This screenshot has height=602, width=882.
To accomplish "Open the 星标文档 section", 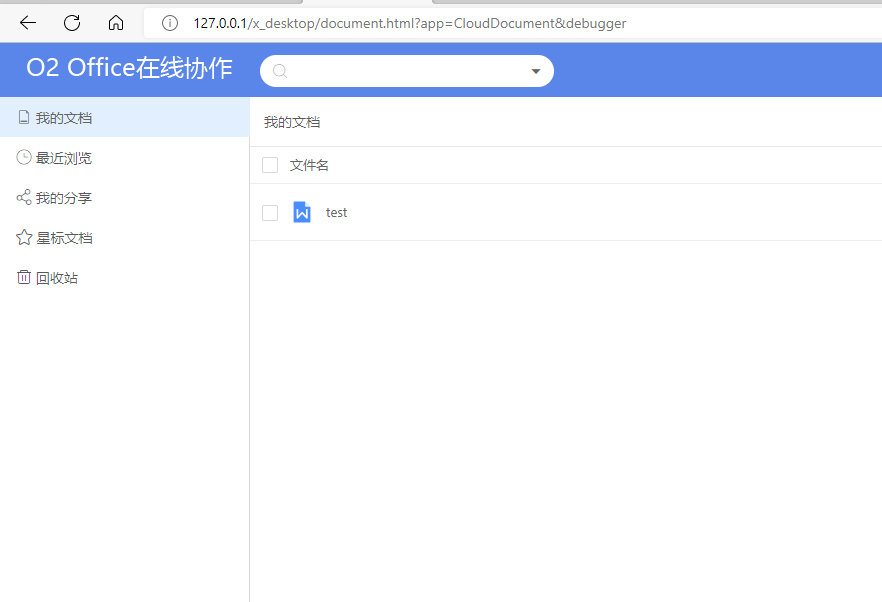I will tap(63, 237).
